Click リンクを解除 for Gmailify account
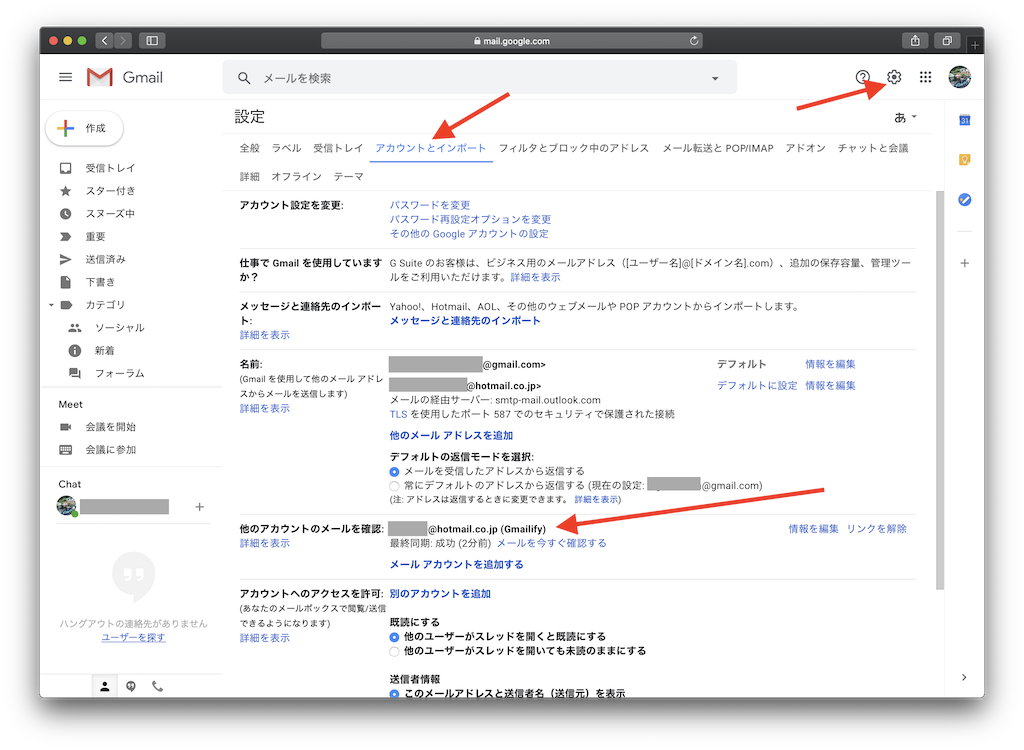 [x=876, y=529]
